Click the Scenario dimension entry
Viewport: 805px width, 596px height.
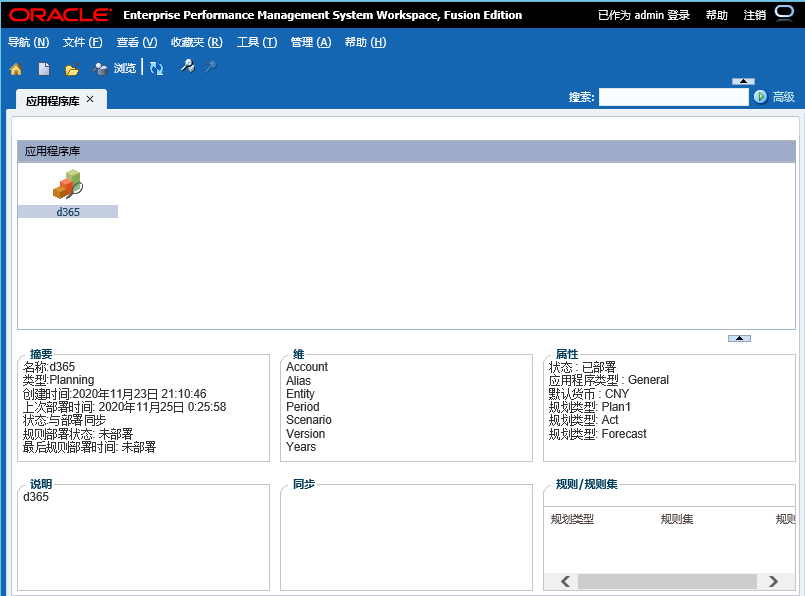[309, 420]
